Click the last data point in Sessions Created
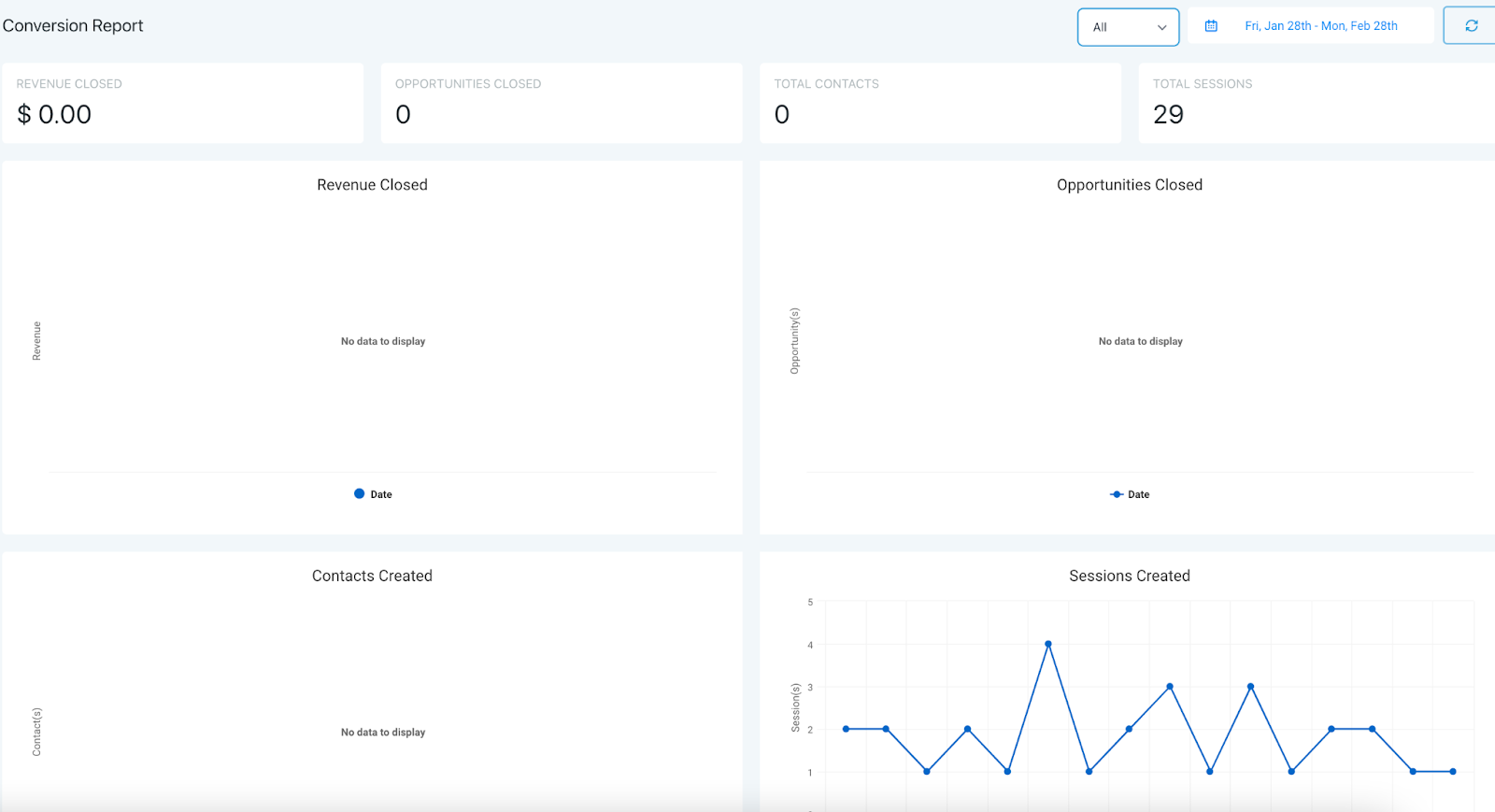 tap(1453, 772)
